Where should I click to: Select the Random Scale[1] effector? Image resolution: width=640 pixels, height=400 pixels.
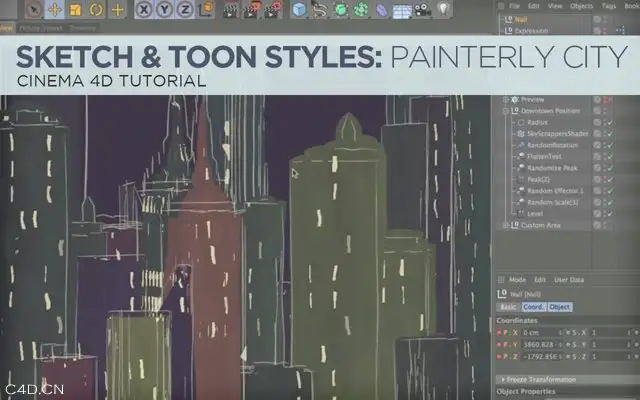coord(553,202)
